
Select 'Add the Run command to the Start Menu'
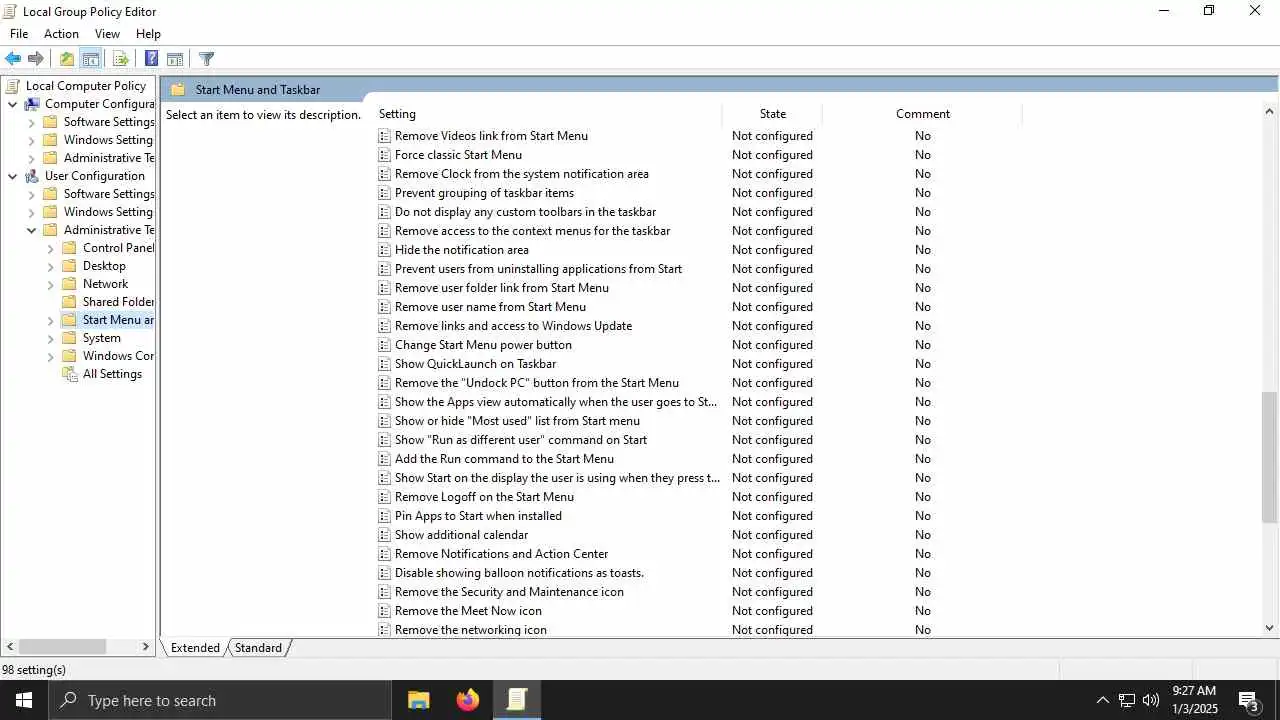point(504,459)
